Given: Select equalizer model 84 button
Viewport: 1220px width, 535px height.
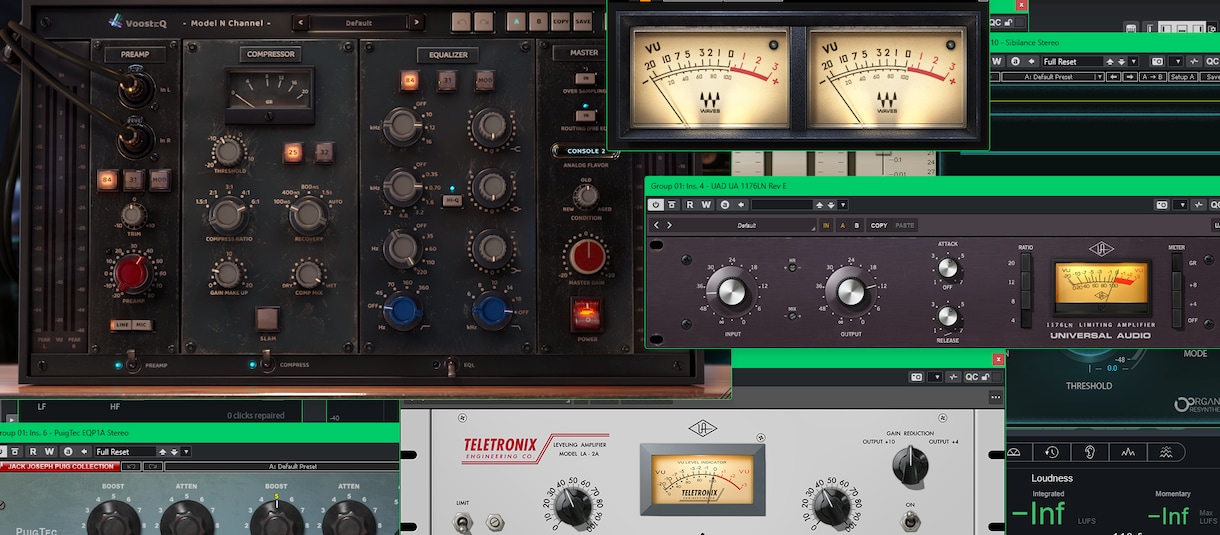Looking at the screenshot, I should pos(410,81).
